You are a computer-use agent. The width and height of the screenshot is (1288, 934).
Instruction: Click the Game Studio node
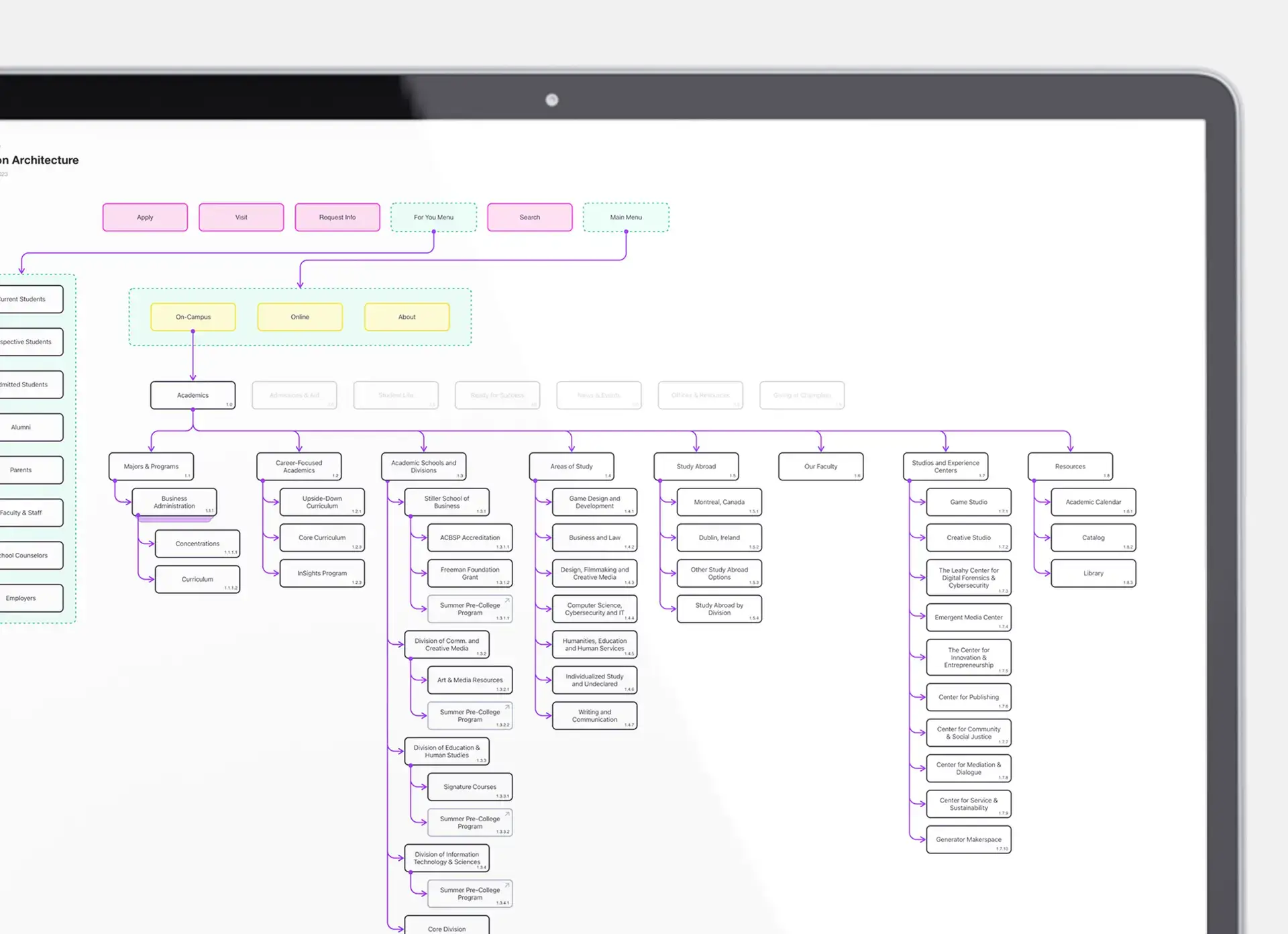click(968, 502)
